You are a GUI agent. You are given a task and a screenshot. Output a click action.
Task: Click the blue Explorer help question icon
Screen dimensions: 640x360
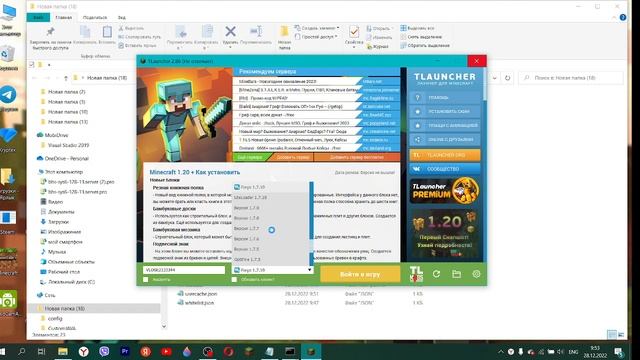click(x=622, y=17)
